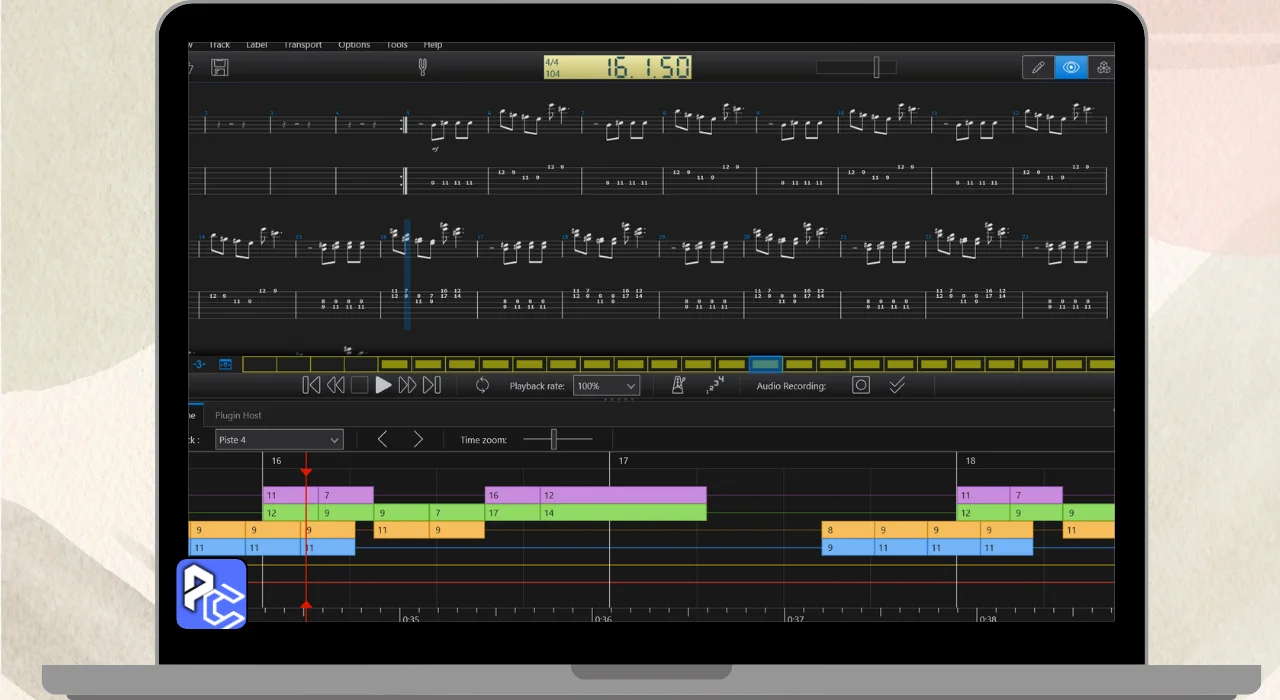Switch to the Plugin Host tab
Viewport: 1280px width, 700px height.
pos(238,415)
